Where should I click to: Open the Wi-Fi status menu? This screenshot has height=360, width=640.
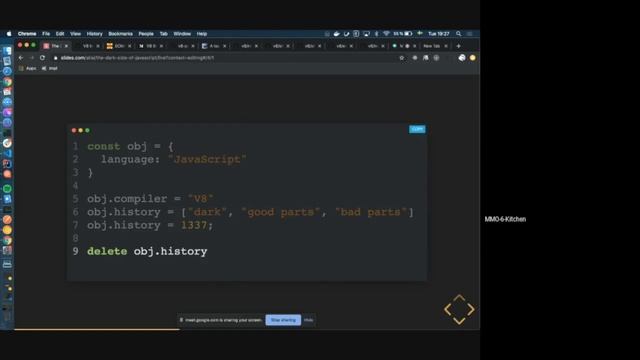click(386, 34)
